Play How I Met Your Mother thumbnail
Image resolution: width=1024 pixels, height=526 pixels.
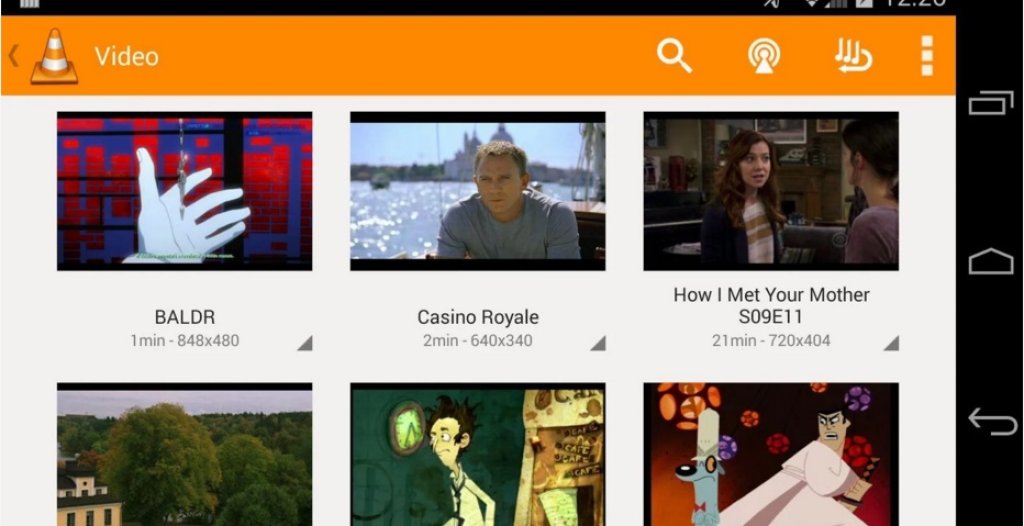(x=771, y=191)
